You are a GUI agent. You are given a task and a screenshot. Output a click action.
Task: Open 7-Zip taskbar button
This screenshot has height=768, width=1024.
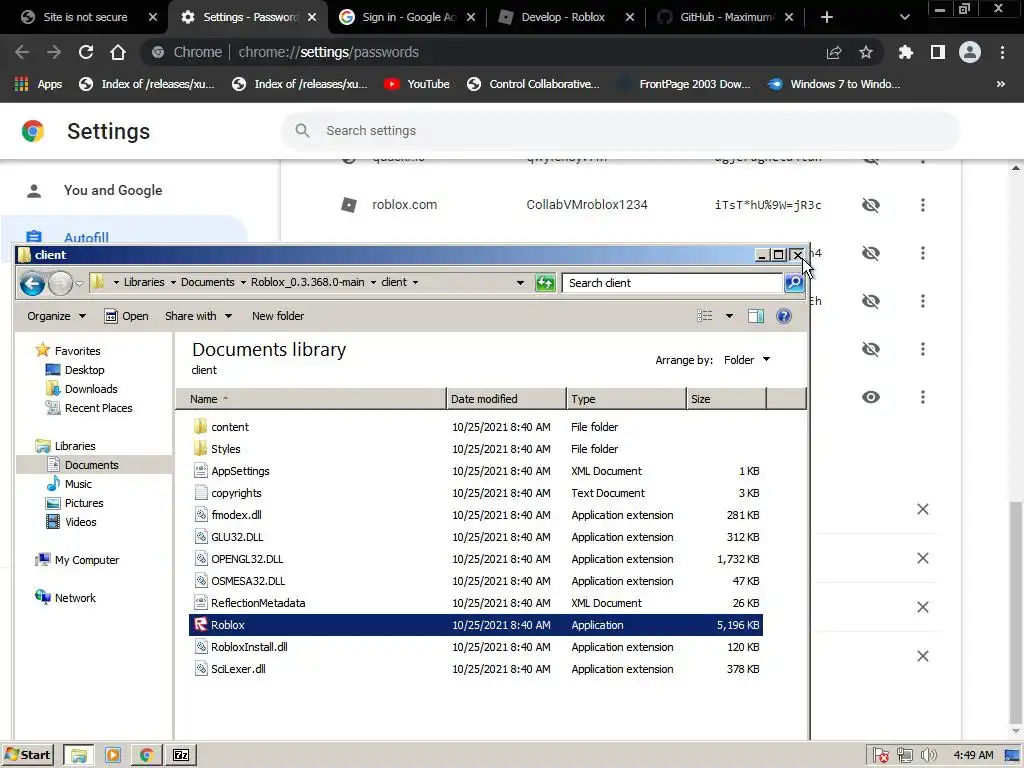pos(181,755)
